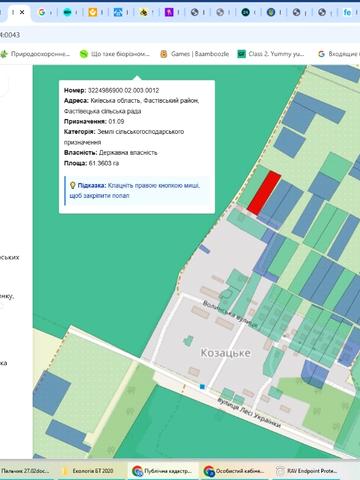This screenshot has height=480, width=360.
Task: Close the active browser tab
Action: pyautogui.click(x=22, y=12)
